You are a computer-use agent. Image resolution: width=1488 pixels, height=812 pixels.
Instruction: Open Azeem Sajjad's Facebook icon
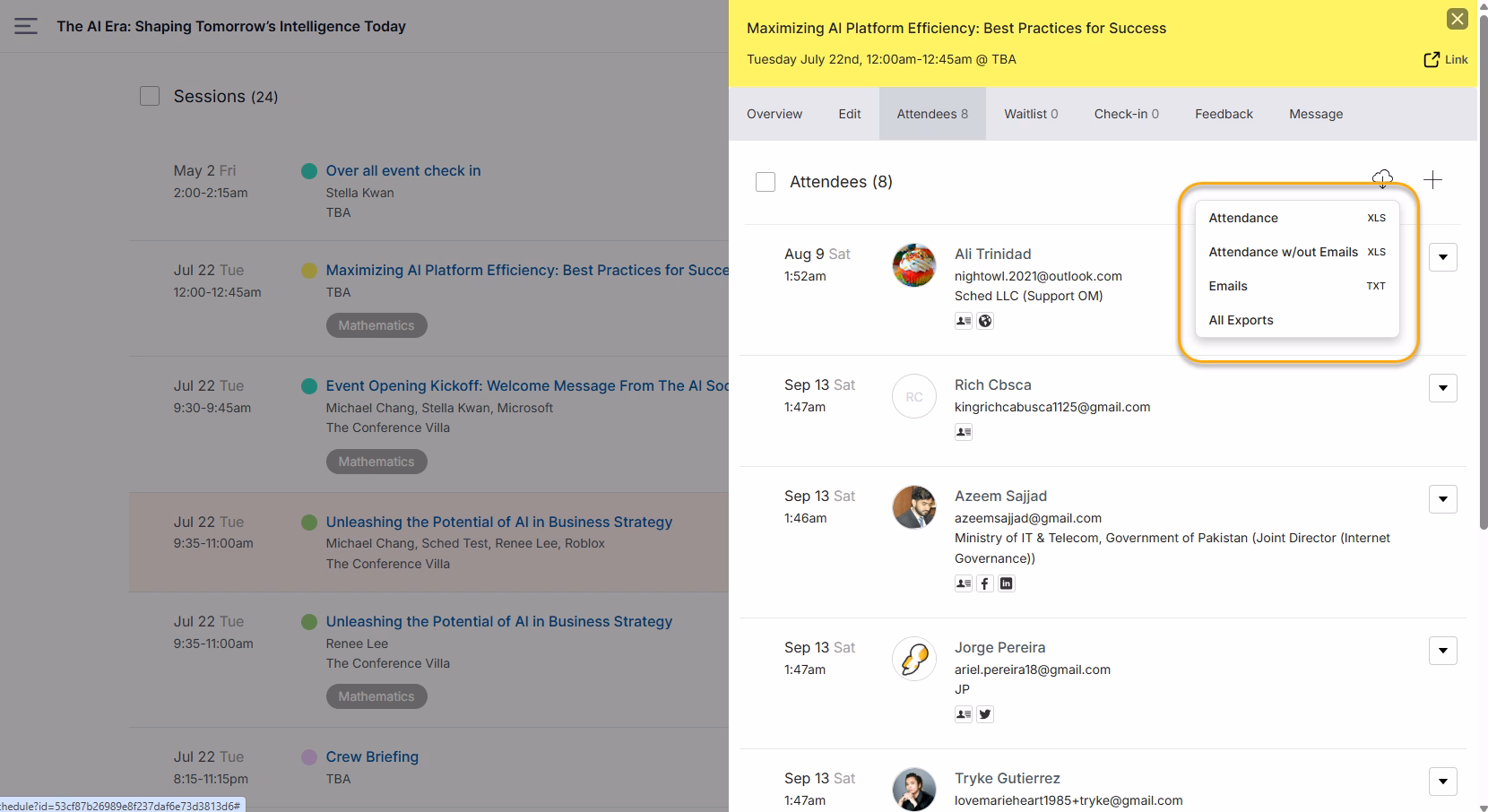985,583
